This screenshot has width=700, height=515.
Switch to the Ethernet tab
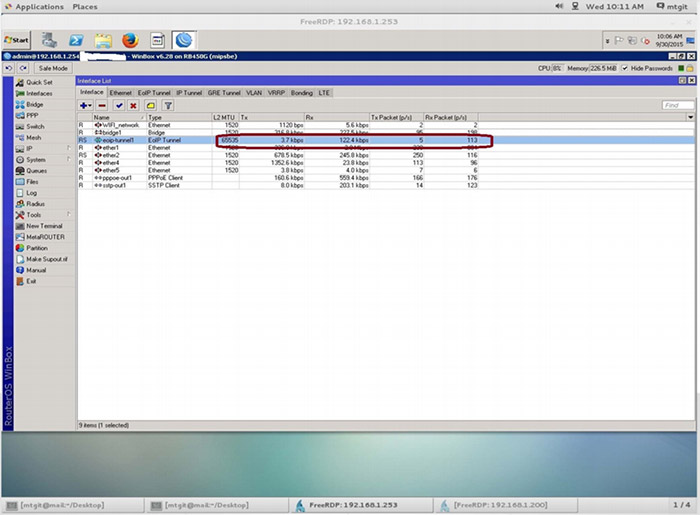(x=121, y=93)
